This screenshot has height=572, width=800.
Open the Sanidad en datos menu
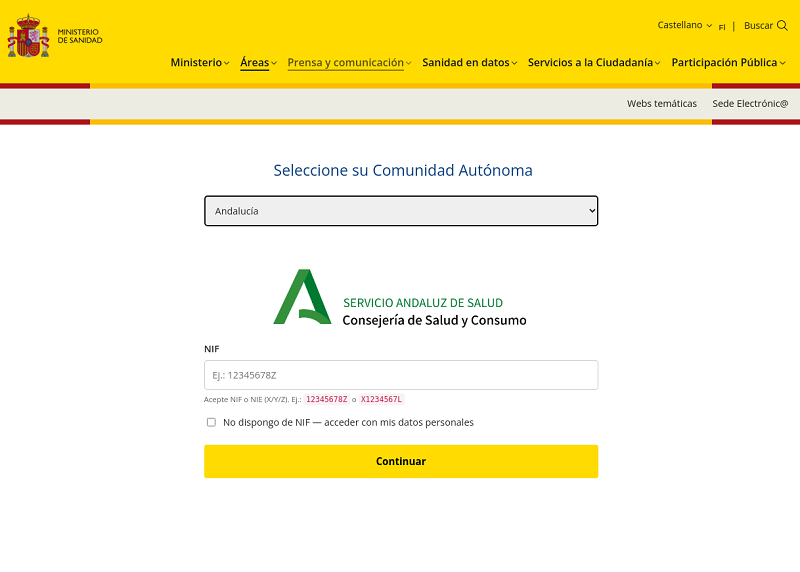465,62
